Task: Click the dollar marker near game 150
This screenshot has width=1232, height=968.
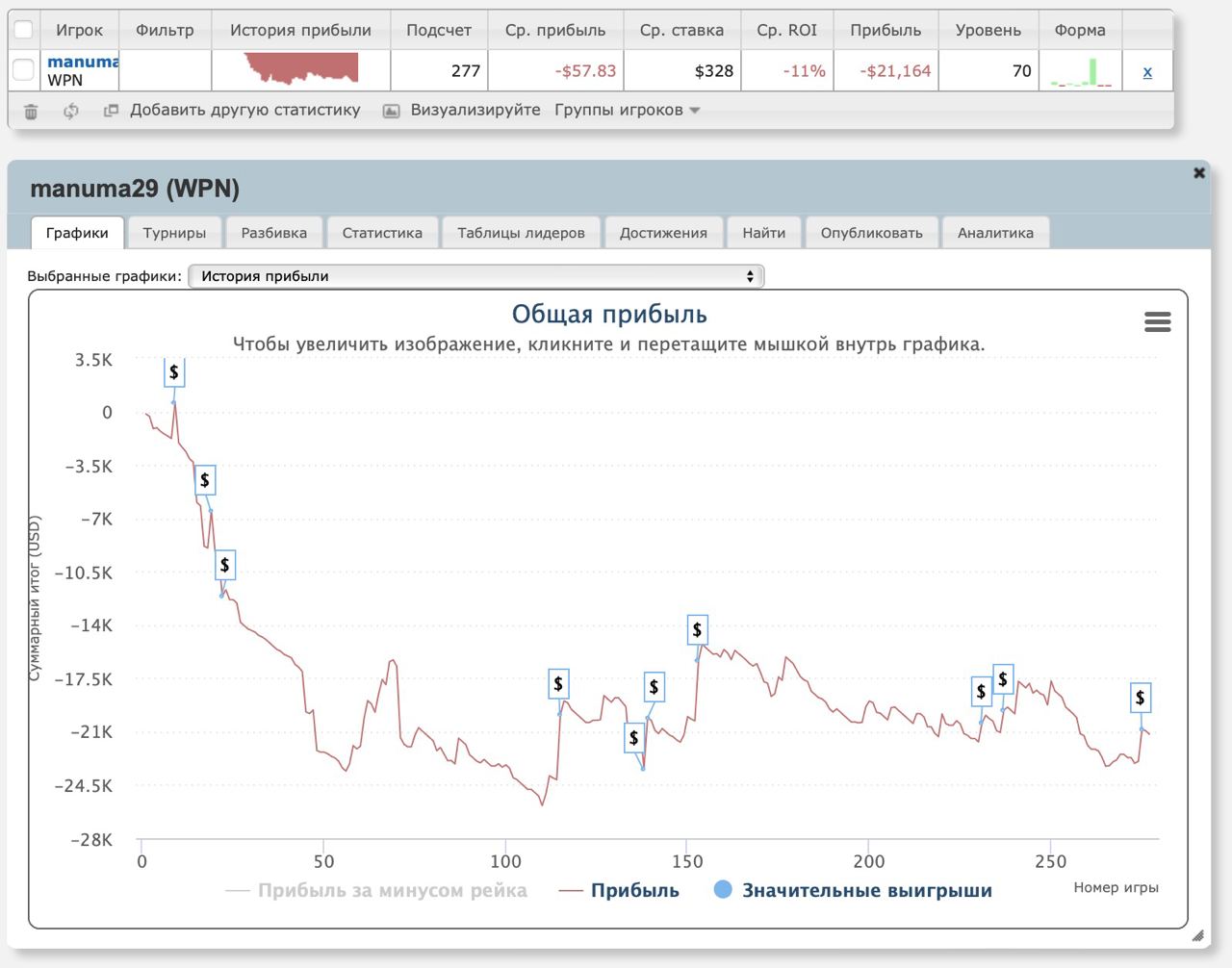Action: pos(697,630)
